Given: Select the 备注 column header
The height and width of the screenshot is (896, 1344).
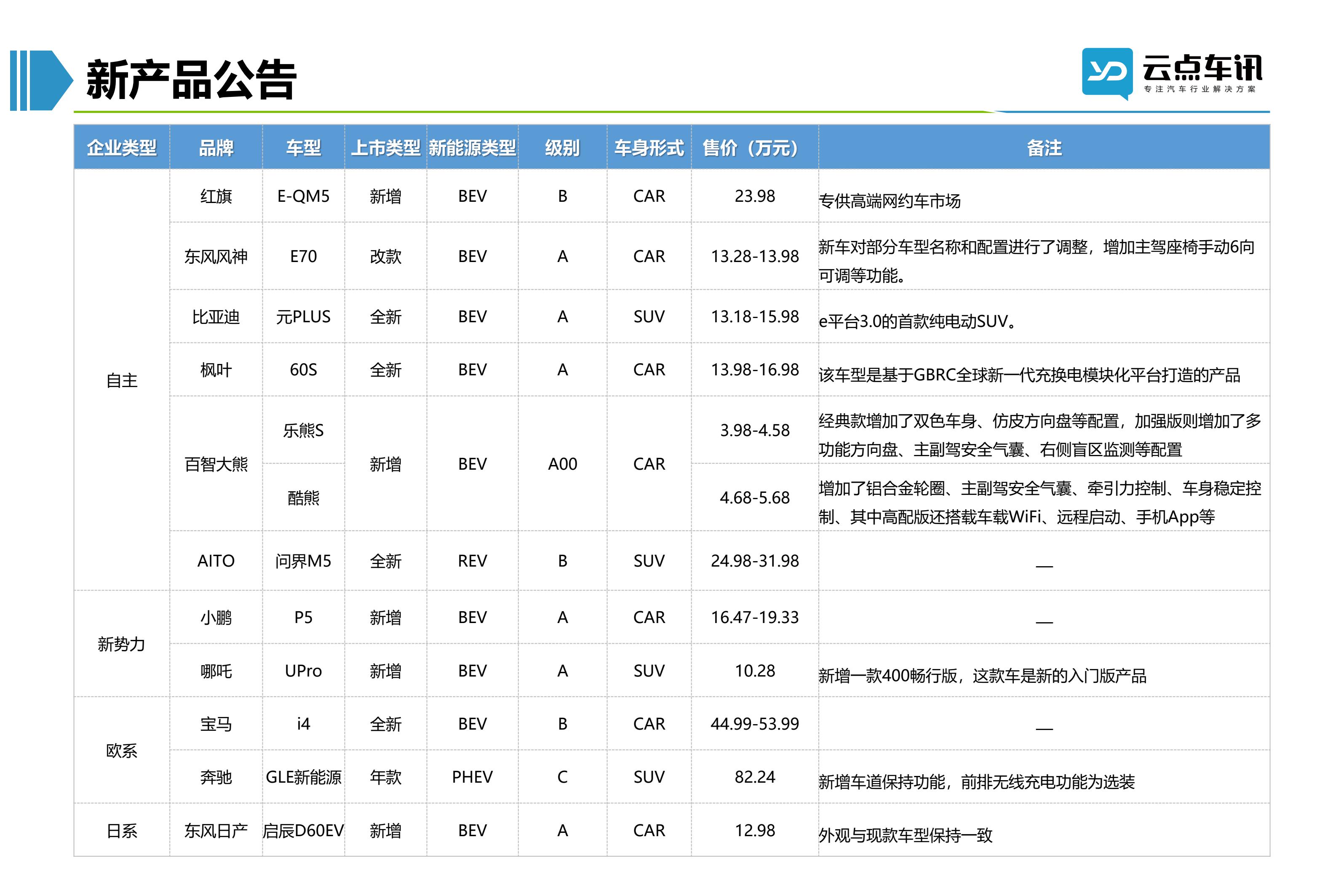Looking at the screenshot, I should point(1044,148).
